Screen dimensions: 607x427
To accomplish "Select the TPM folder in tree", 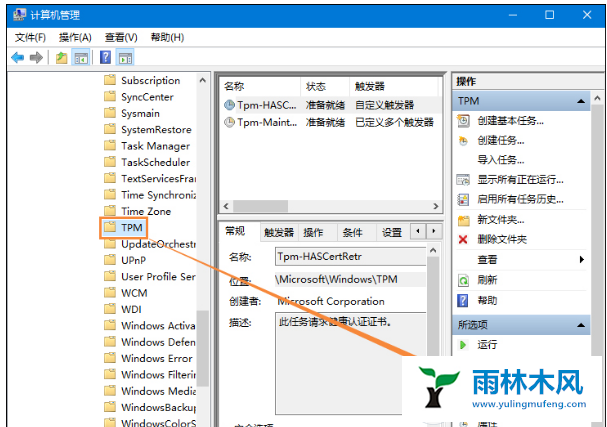I will [132, 228].
